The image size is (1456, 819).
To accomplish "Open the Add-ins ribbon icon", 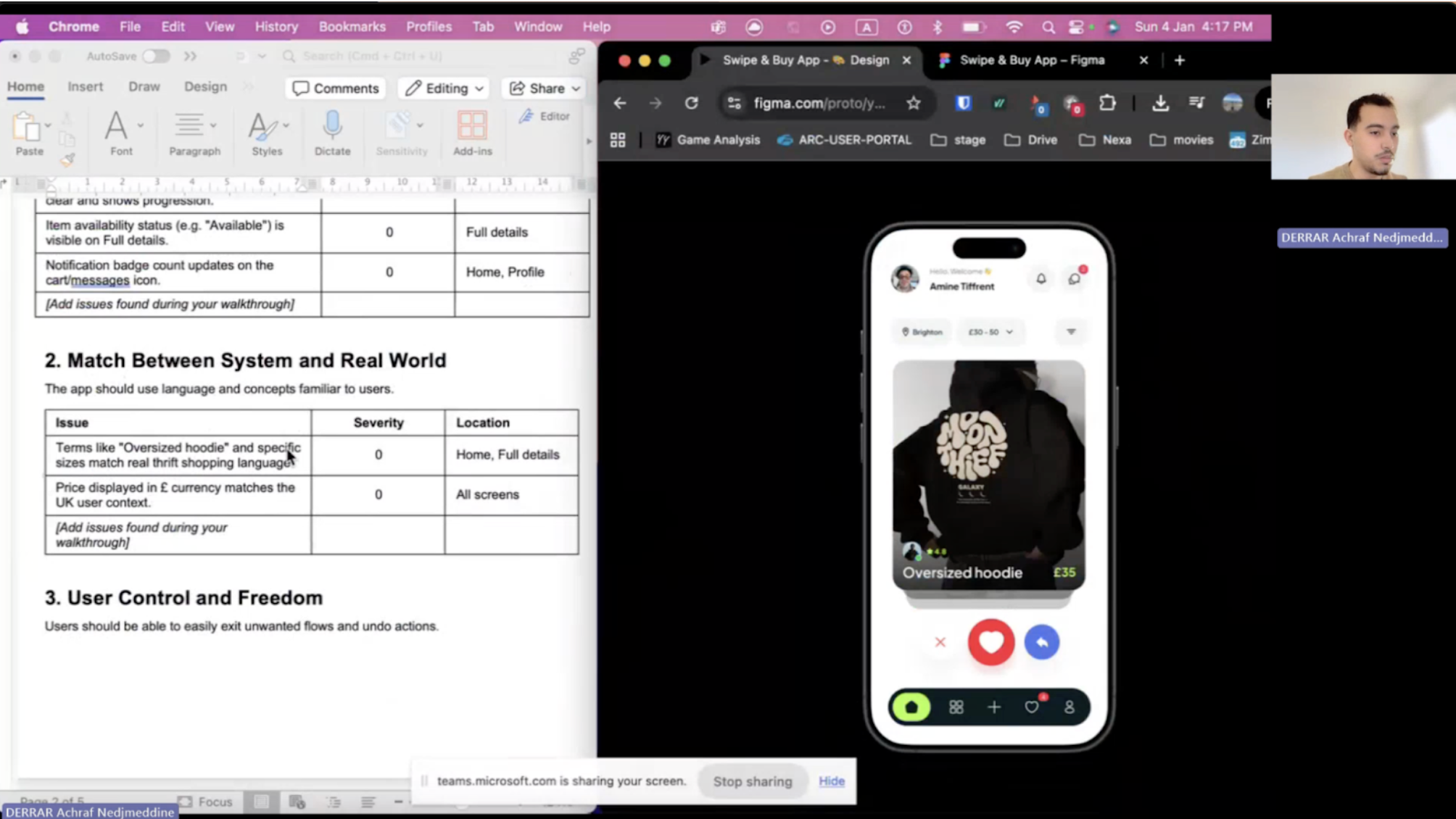I will pos(472,126).
